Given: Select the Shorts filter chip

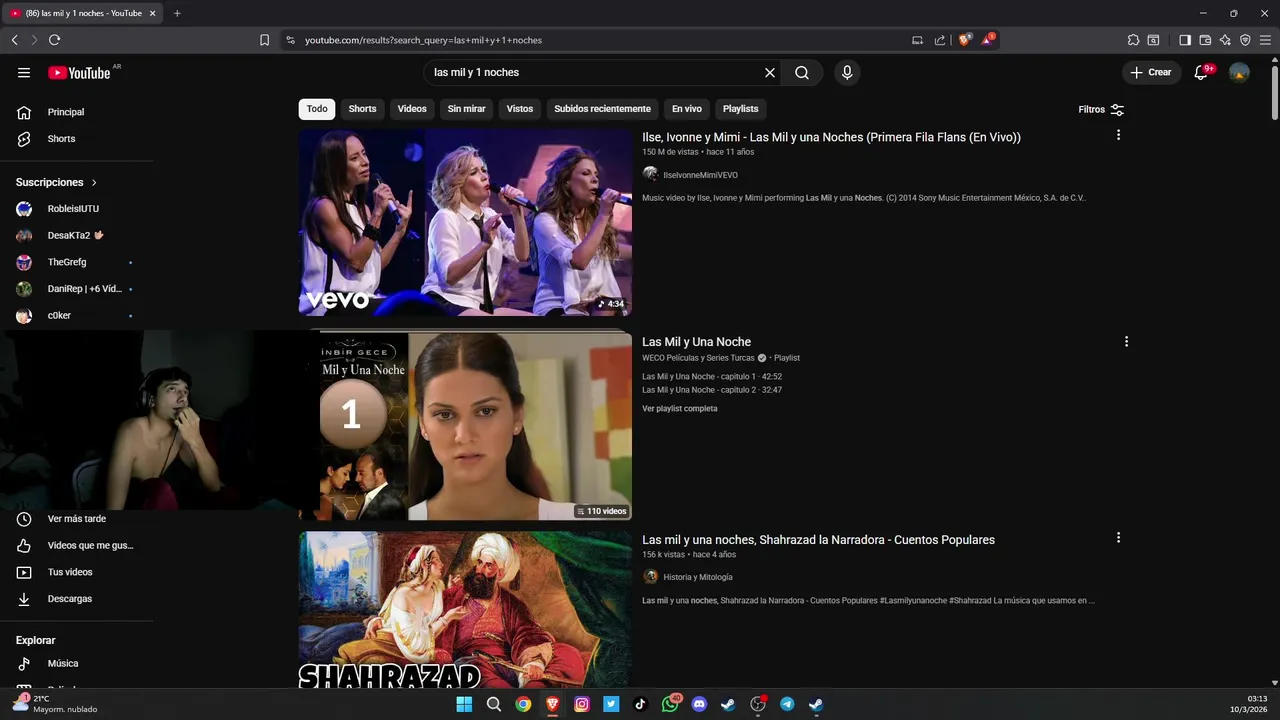Looking at the screenshot, I should click(362, 108).
